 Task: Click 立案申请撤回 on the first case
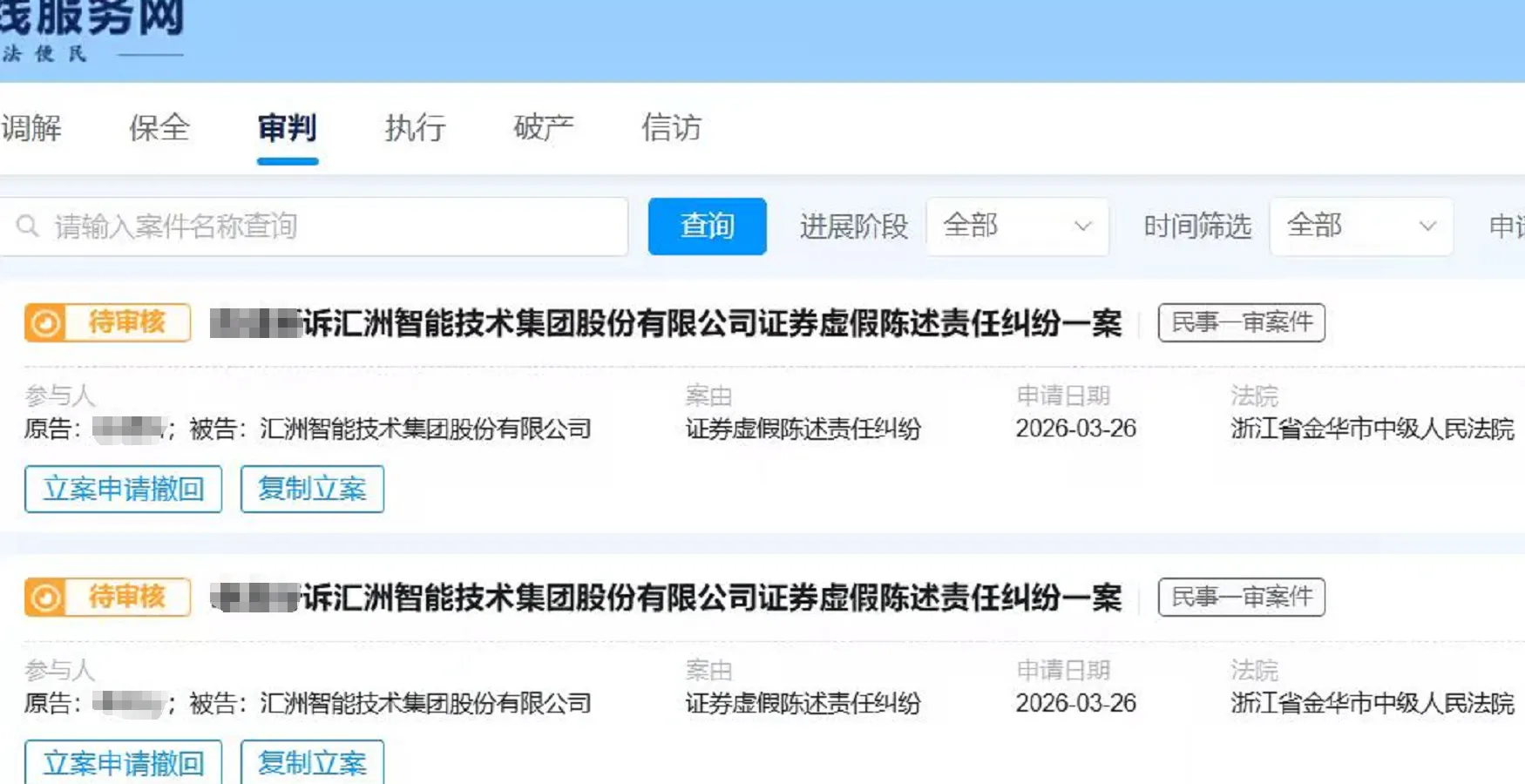pyautogui.click(x=122, y=490)
